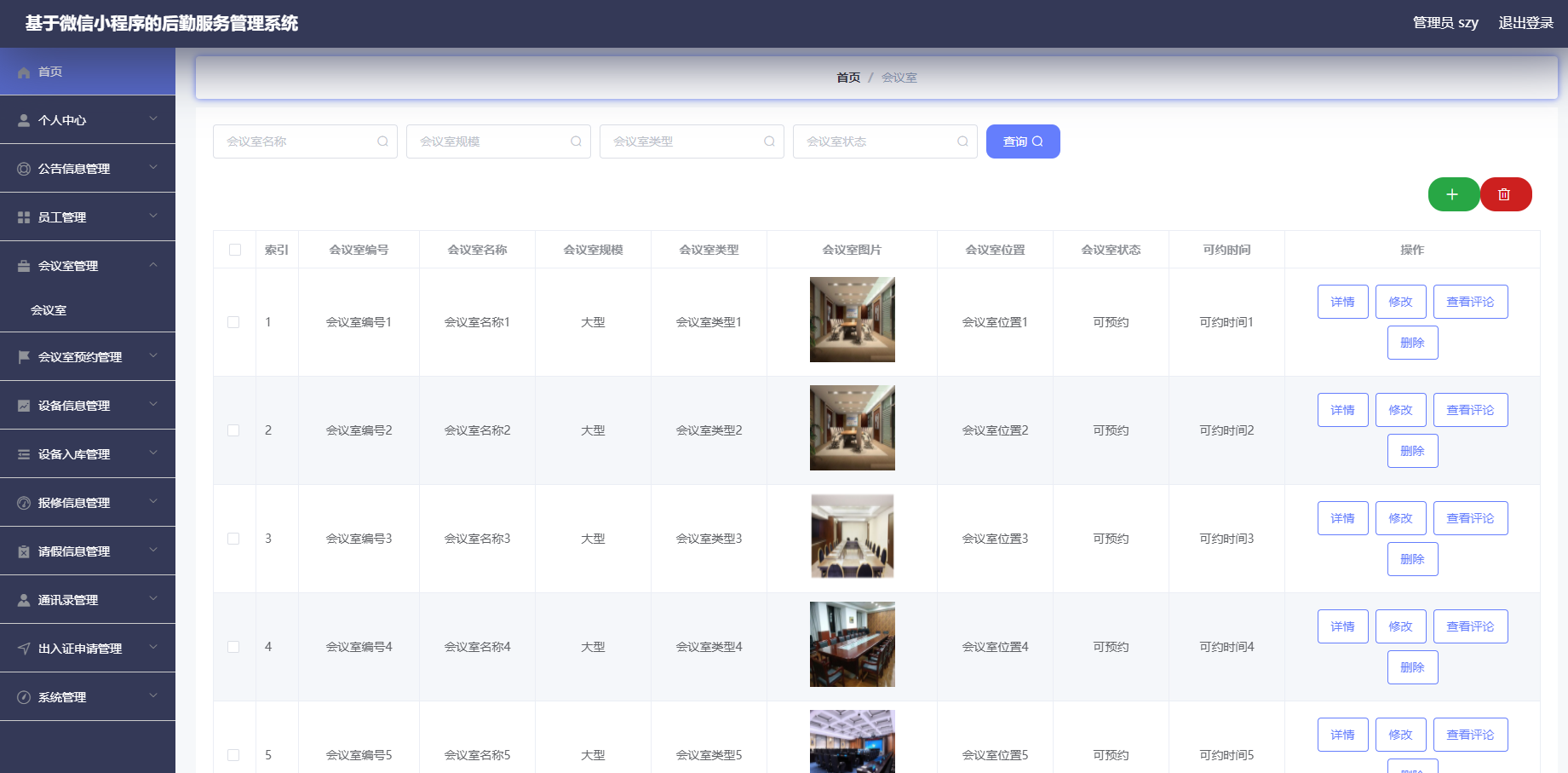The width and height of the screenshot is (1568, 773).
Task: Click the meeting room image in row 4
Action: 853,644
